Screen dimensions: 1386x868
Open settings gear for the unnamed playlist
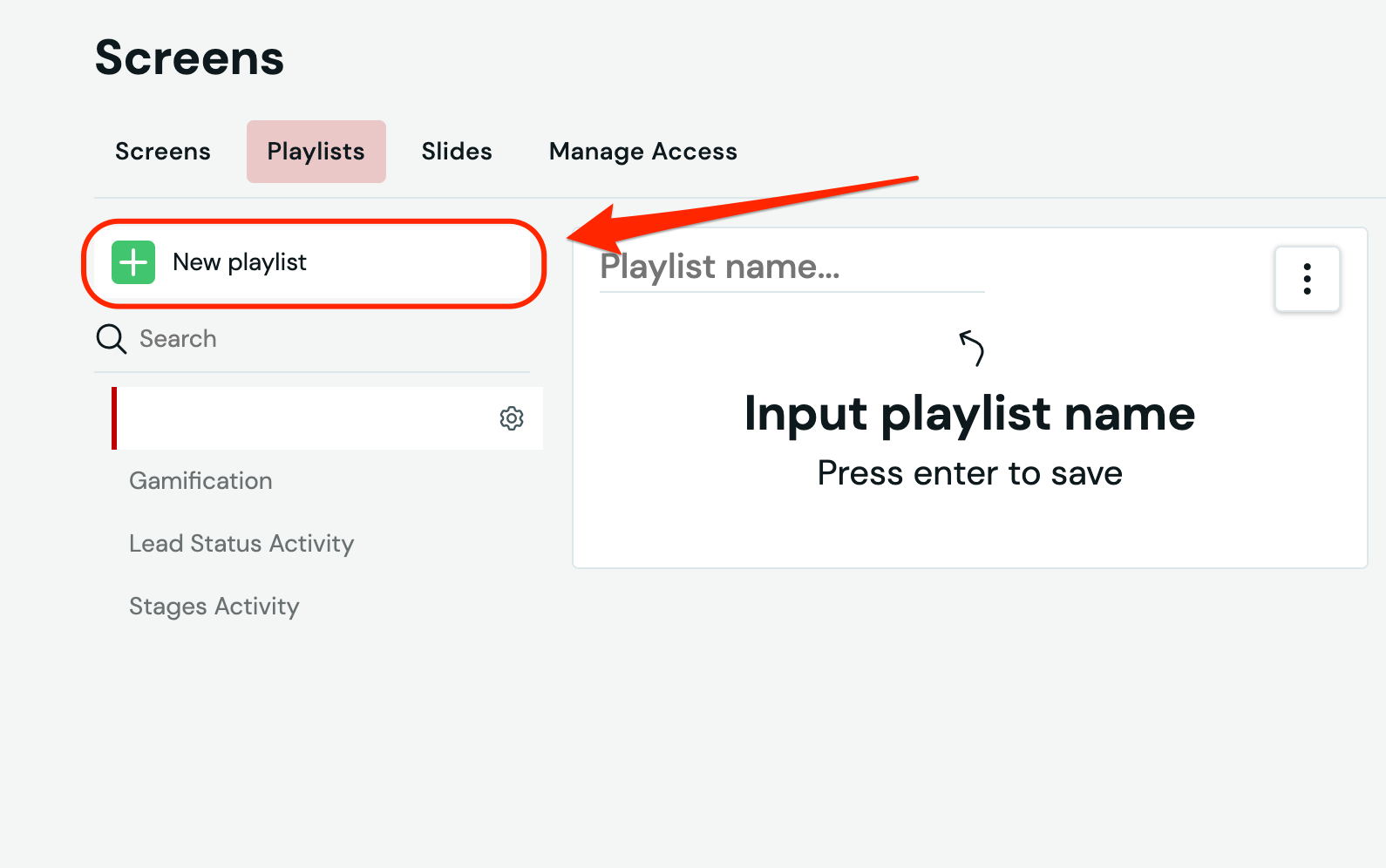(x=512, y=418)
